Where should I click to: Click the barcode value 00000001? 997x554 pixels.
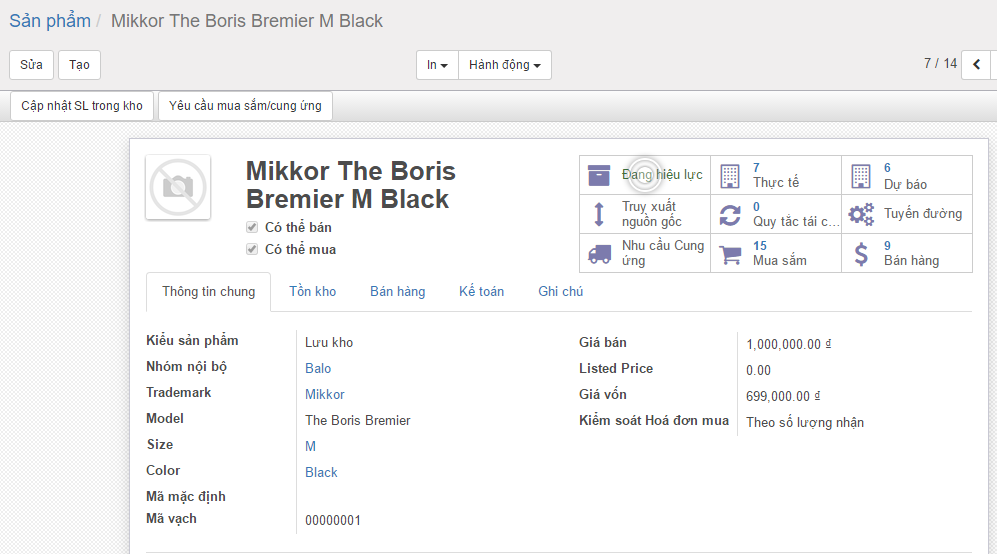click(x=333, y=520)
